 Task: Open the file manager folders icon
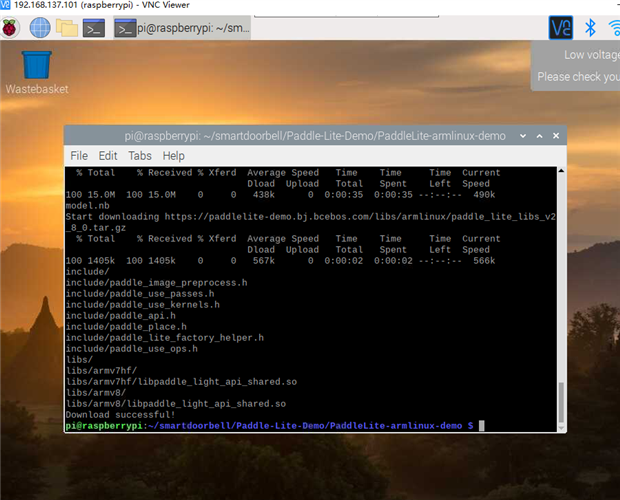coord(67,28)
